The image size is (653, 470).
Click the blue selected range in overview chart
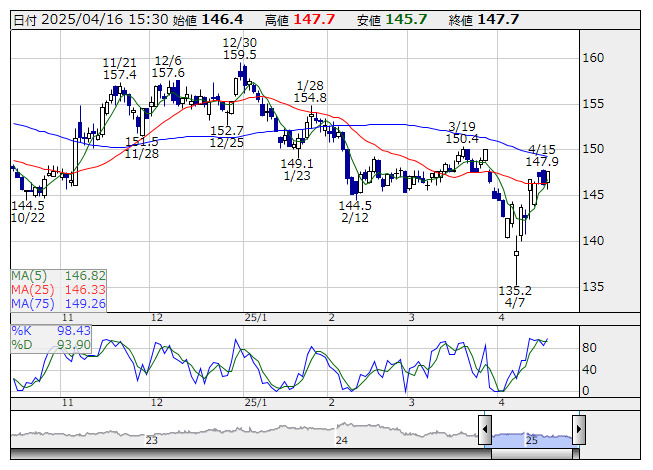(x=532, y=440)
